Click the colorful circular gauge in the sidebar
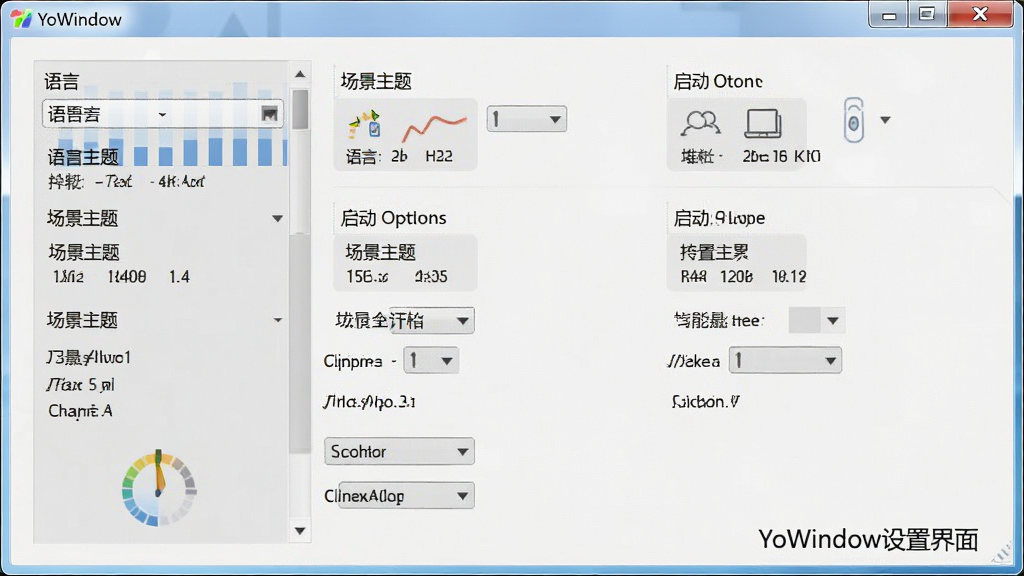 pyautogui.click(x=159, y=488)
